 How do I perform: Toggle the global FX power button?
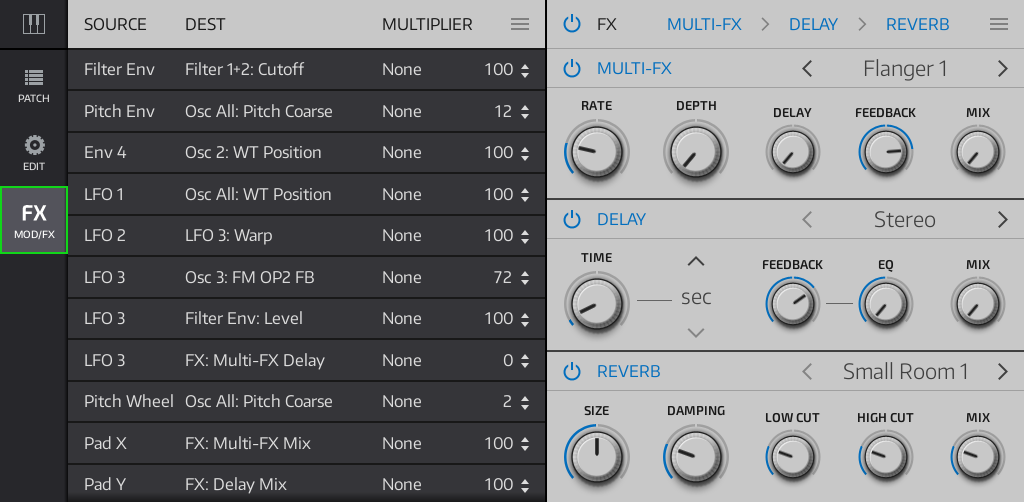pyautogui.click(x=571, y=25)
